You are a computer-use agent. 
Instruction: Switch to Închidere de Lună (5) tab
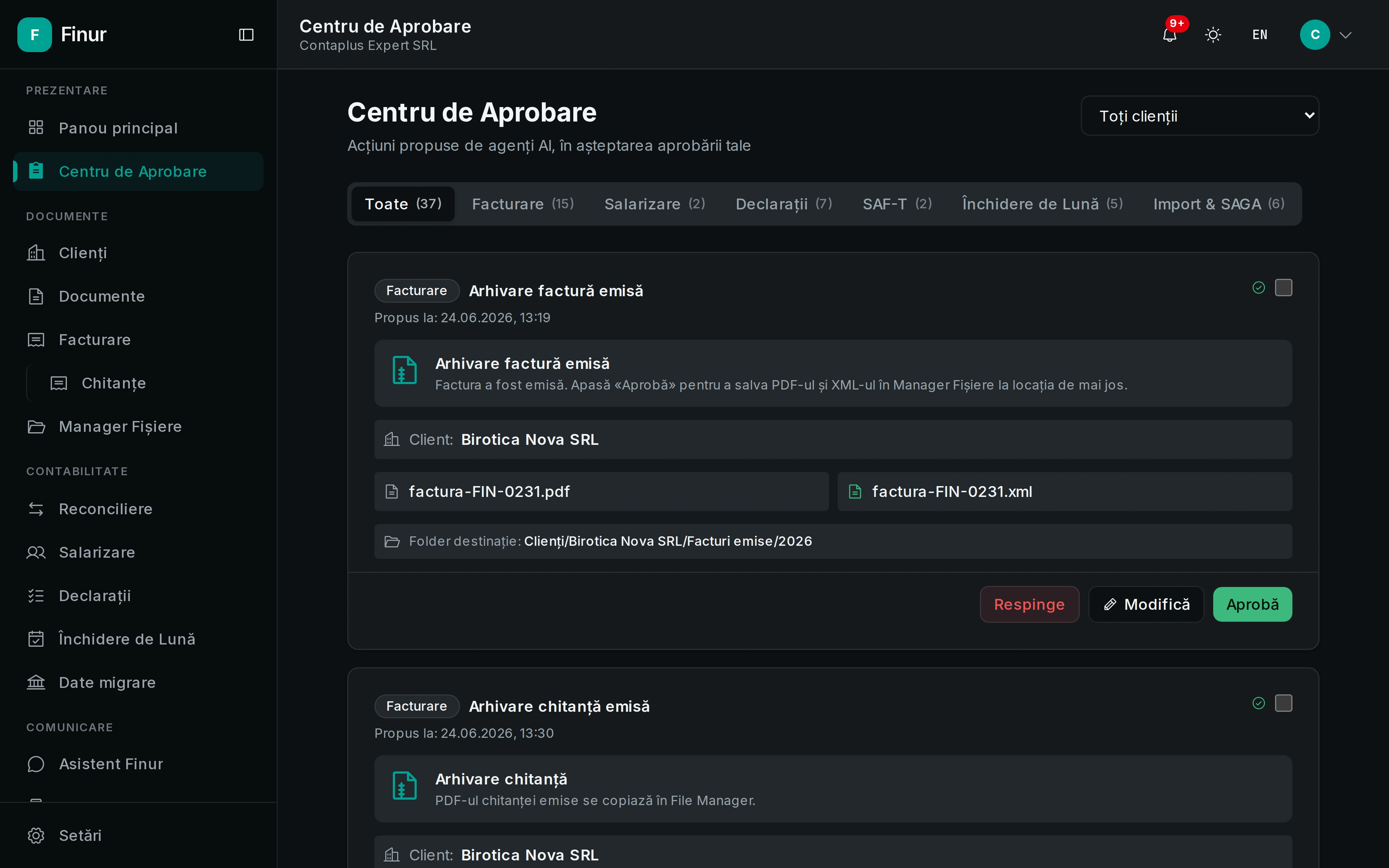point(1042,204)
